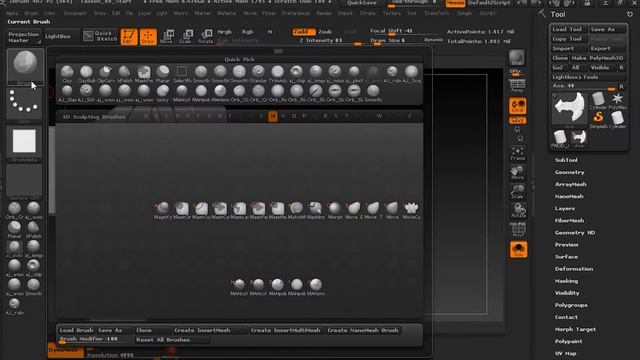Pick the MoveCurve brush icon
640x360 pixels.
tap(411, 209)
